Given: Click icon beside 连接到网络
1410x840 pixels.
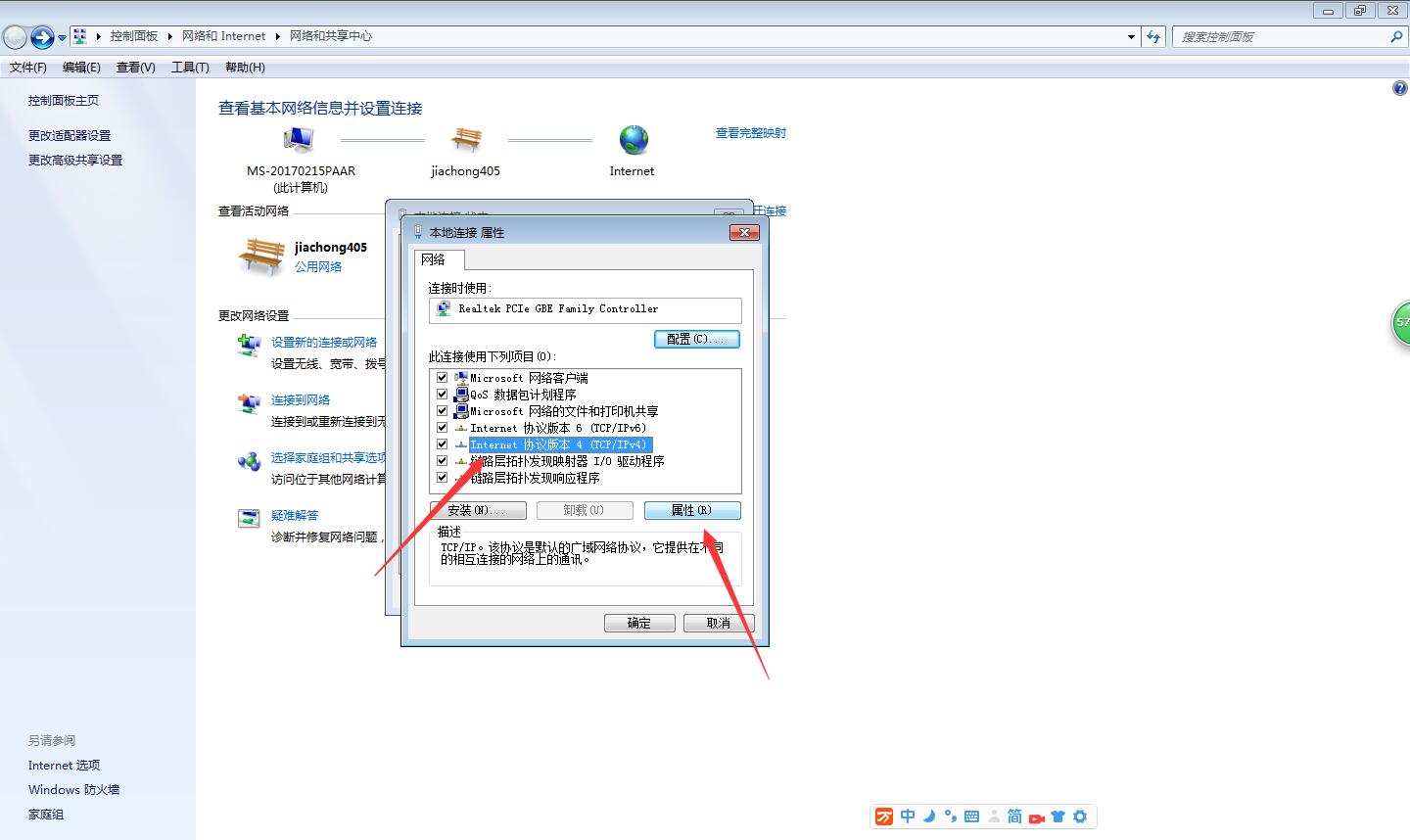Looking at the screenshot, I should coord(249,403).
